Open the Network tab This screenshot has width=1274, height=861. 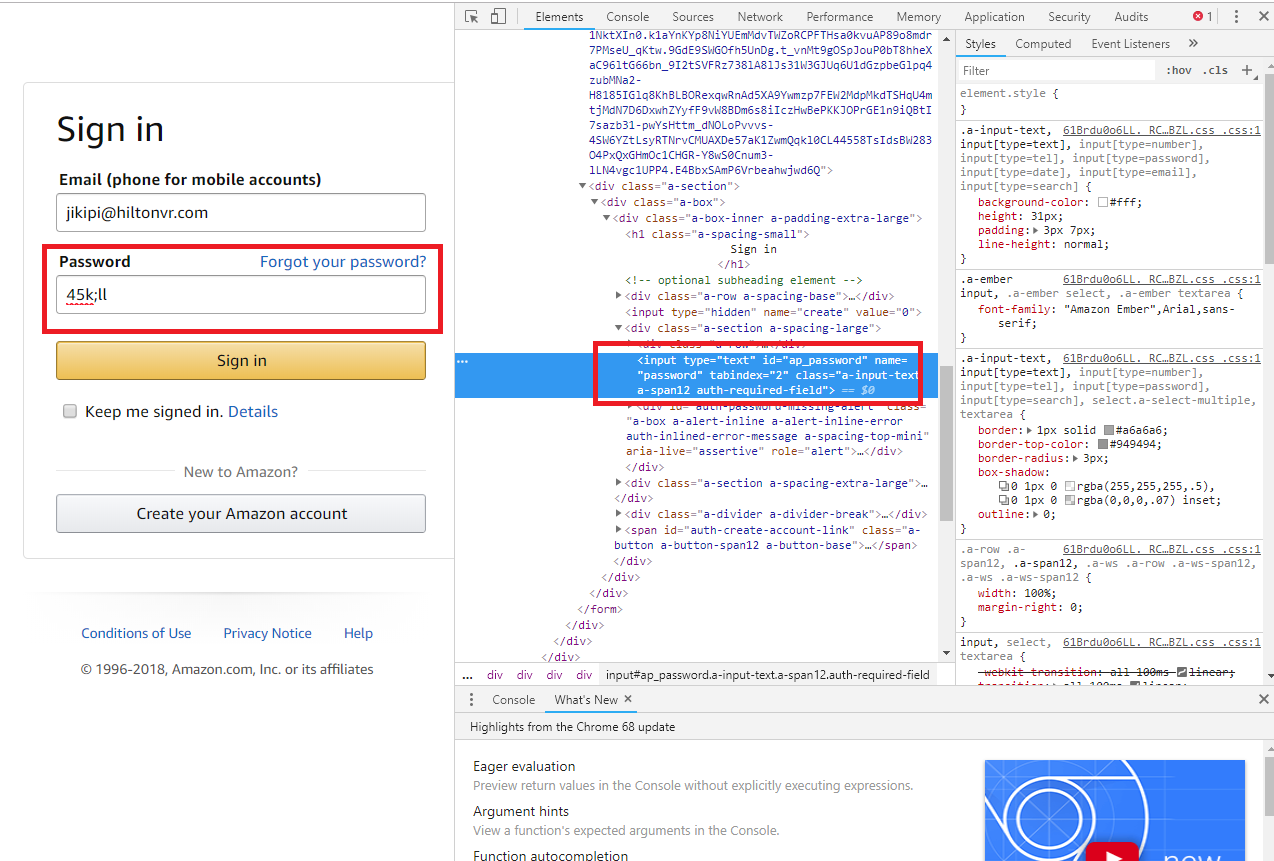(760, 16)
